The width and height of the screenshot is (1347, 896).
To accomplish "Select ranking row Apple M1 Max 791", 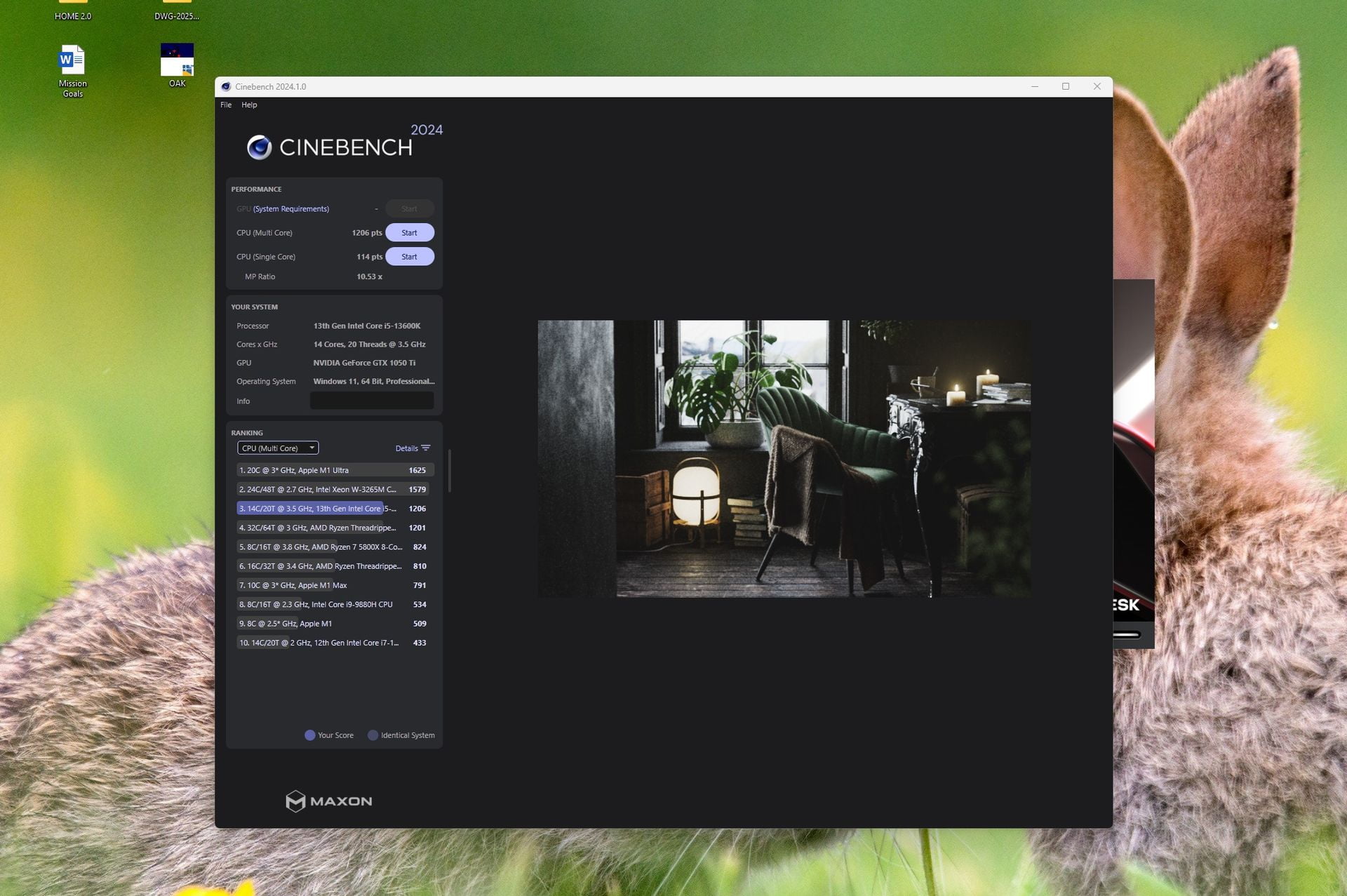I will (335, 585).
